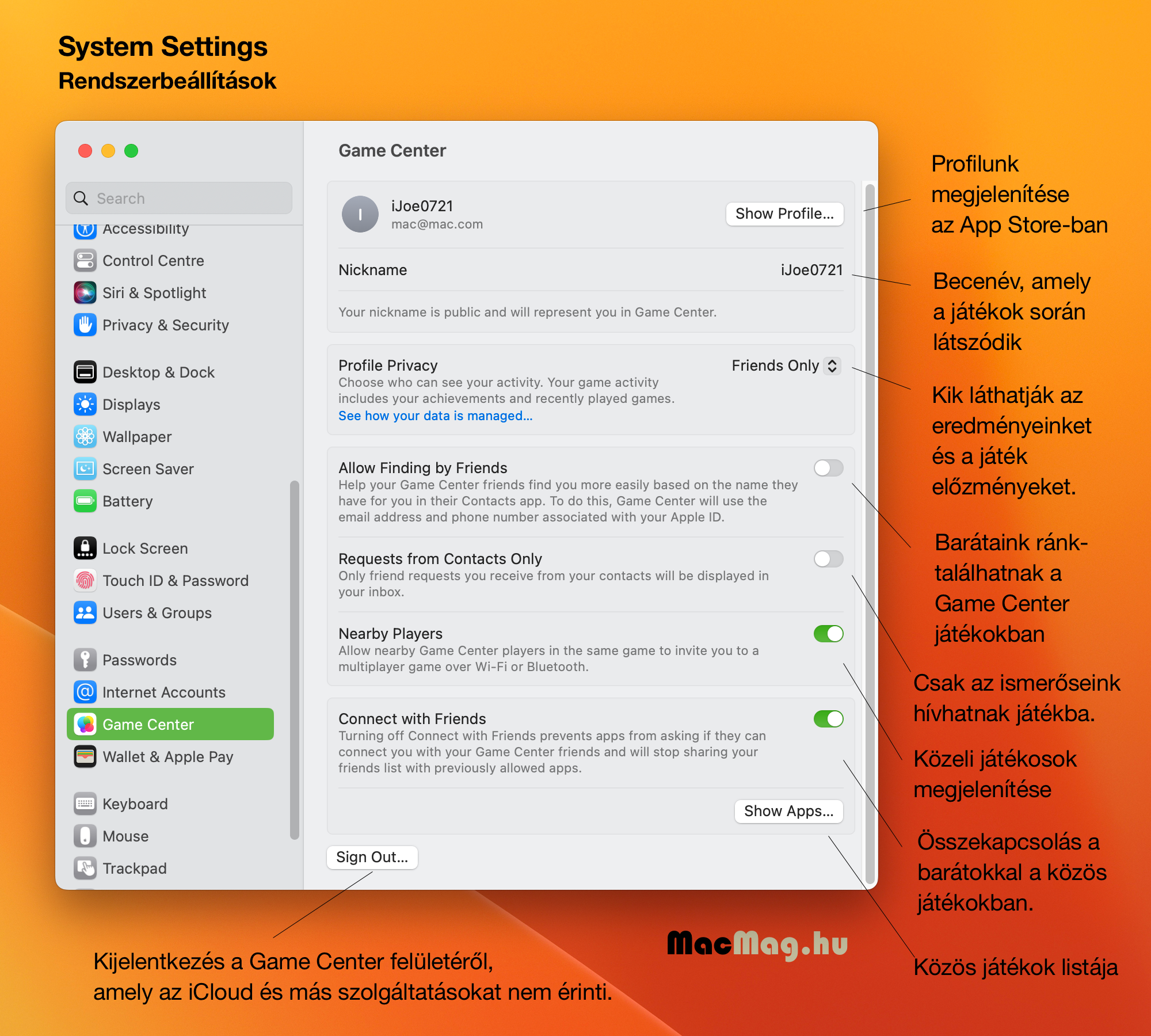The width and height of the screenshot is (1151, 1036).
Task: Click the search magnifier icon
Action: (81, 199)
